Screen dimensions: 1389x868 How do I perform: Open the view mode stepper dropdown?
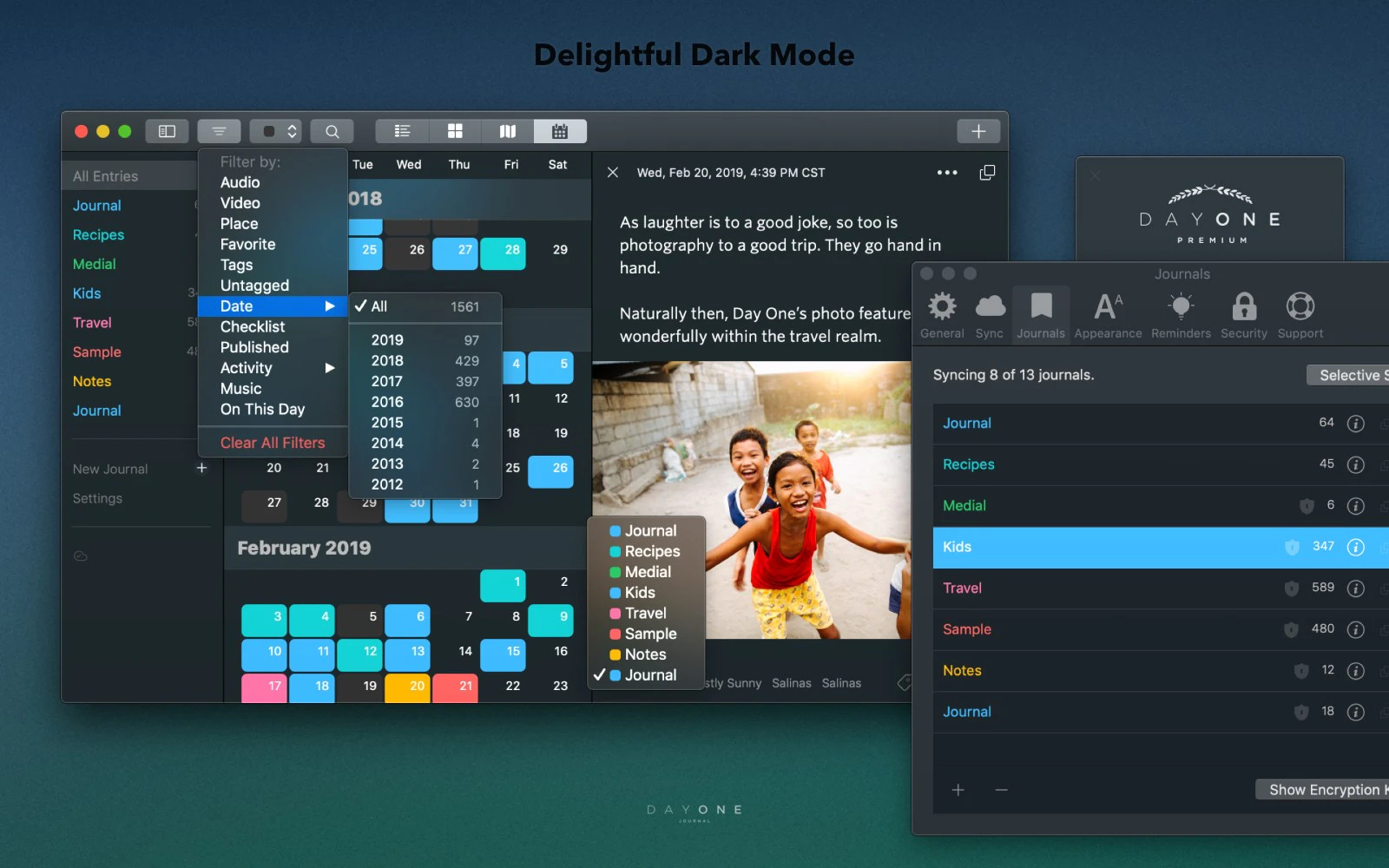[x=275, y=130]
